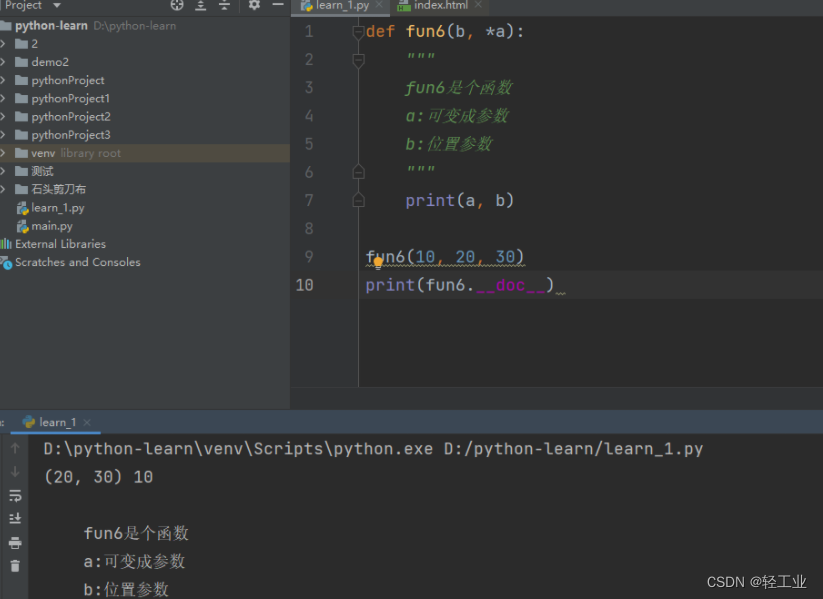Expand the demo2 folder
The image size is (823, 599).
(3, 62)
